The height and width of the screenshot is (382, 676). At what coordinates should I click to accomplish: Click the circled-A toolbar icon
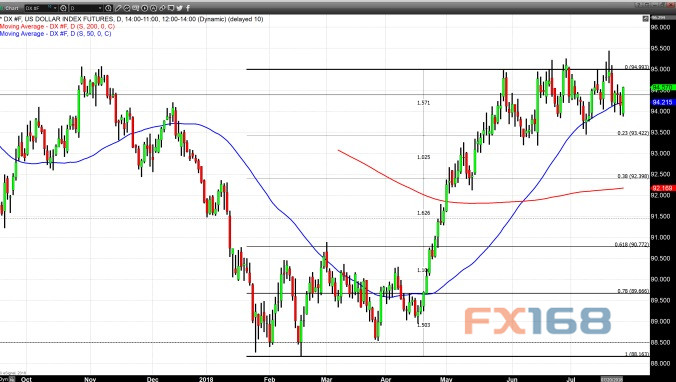153,8
